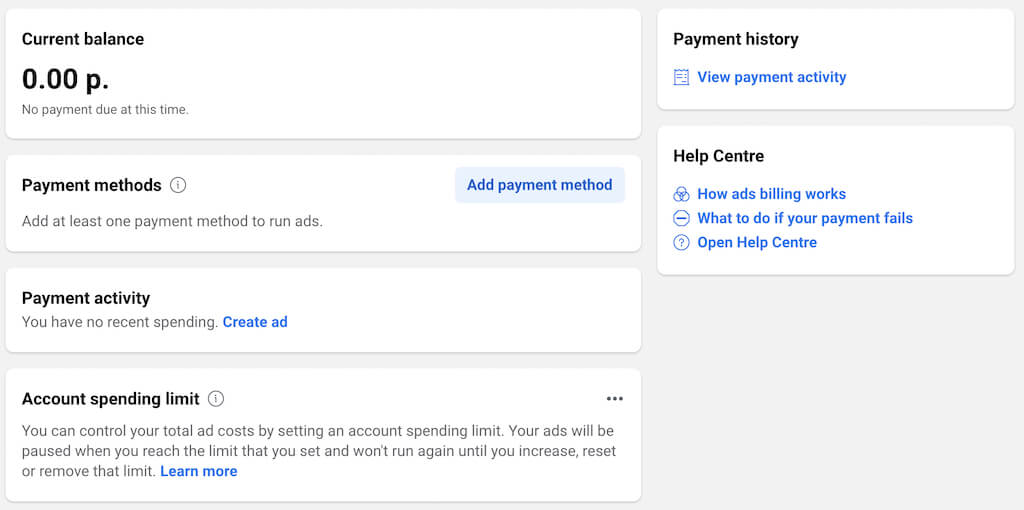Click the icon beside How ads billing works
Screen dimensions: 1024x510
click(682, 194)
